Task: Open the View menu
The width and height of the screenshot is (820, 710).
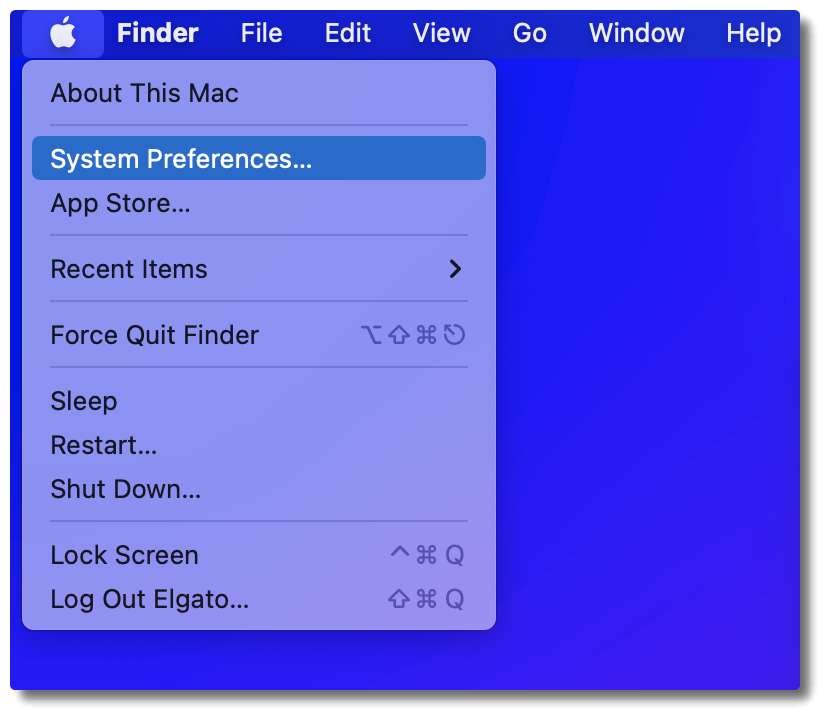Action: click(441, 34)
